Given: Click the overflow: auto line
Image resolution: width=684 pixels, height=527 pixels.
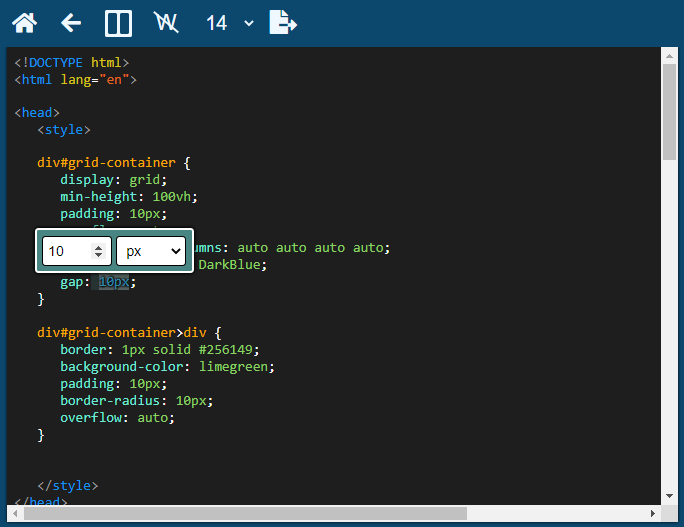Looking at the screenshot, I should 117,418.
